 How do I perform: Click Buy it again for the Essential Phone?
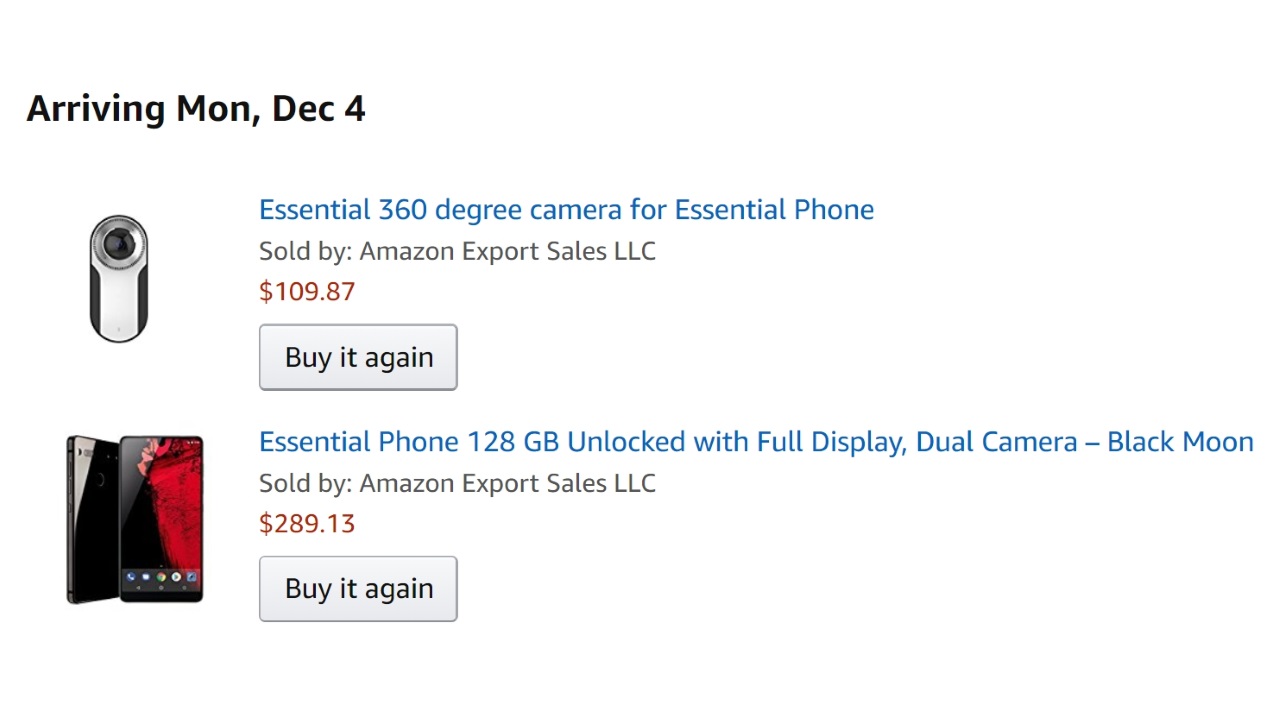358,589
